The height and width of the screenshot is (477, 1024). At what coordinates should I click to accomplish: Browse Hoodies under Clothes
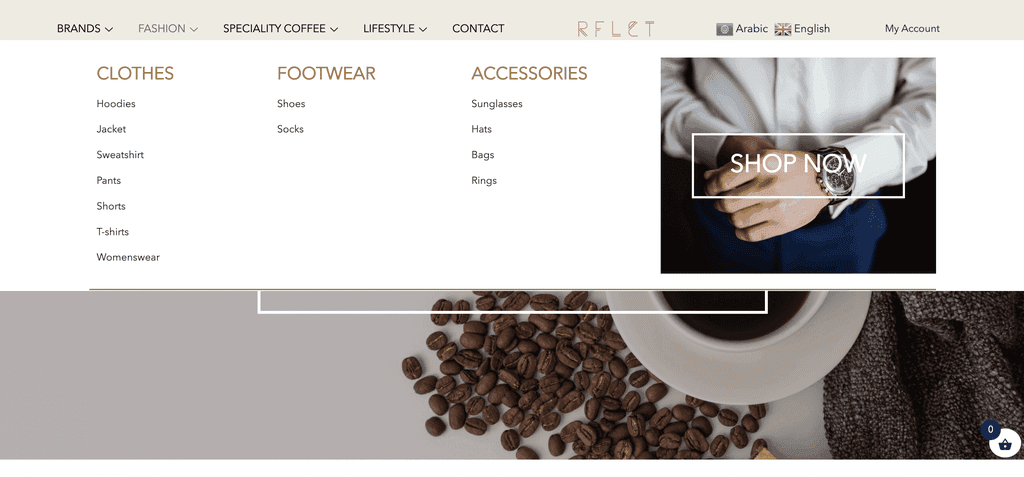pos(116,104)
